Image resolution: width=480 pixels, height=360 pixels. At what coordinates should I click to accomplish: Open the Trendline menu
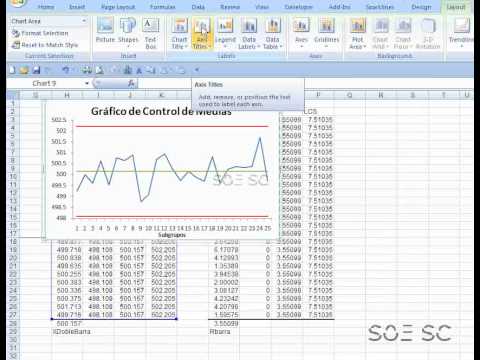tap(461, 33)
